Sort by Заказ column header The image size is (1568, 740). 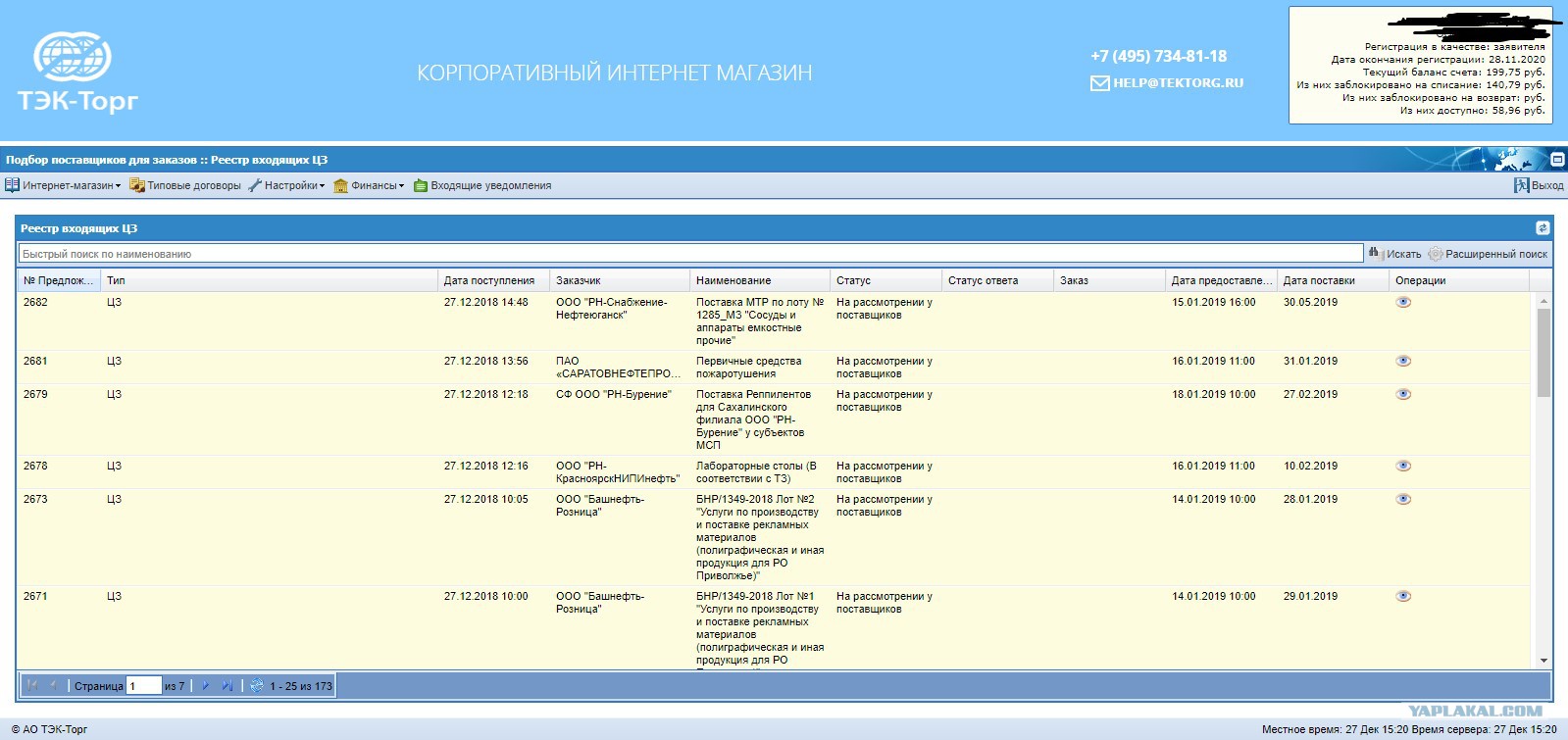(x=1109, y=280)
